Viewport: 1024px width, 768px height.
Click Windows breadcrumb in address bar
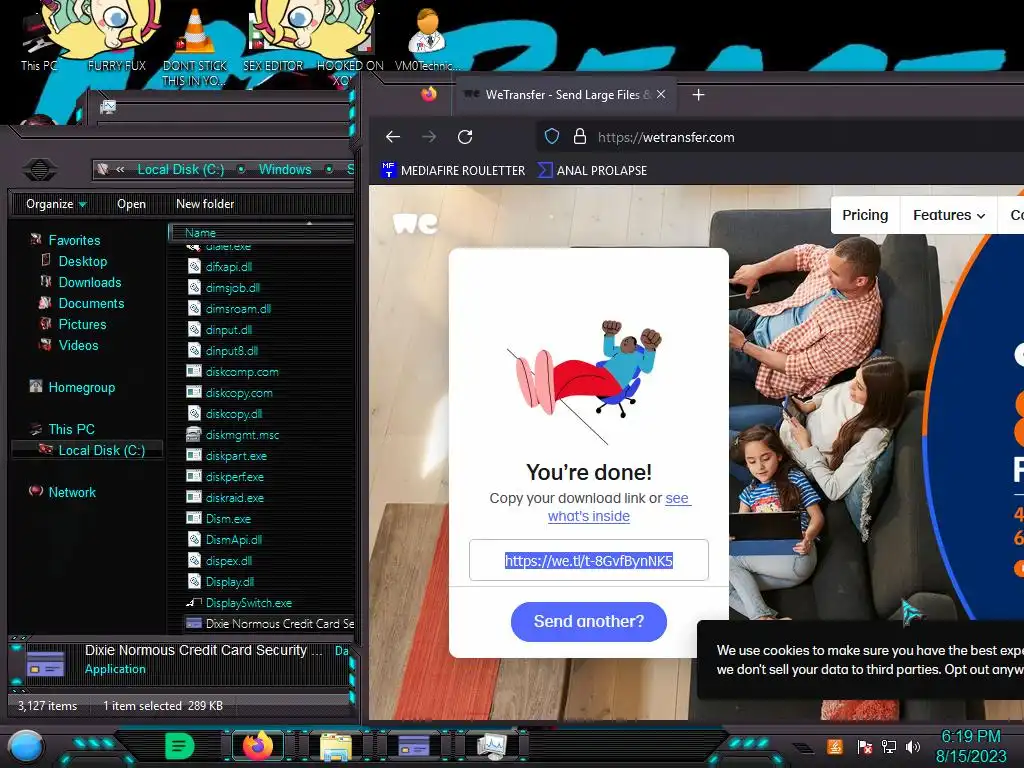(285, 169)
